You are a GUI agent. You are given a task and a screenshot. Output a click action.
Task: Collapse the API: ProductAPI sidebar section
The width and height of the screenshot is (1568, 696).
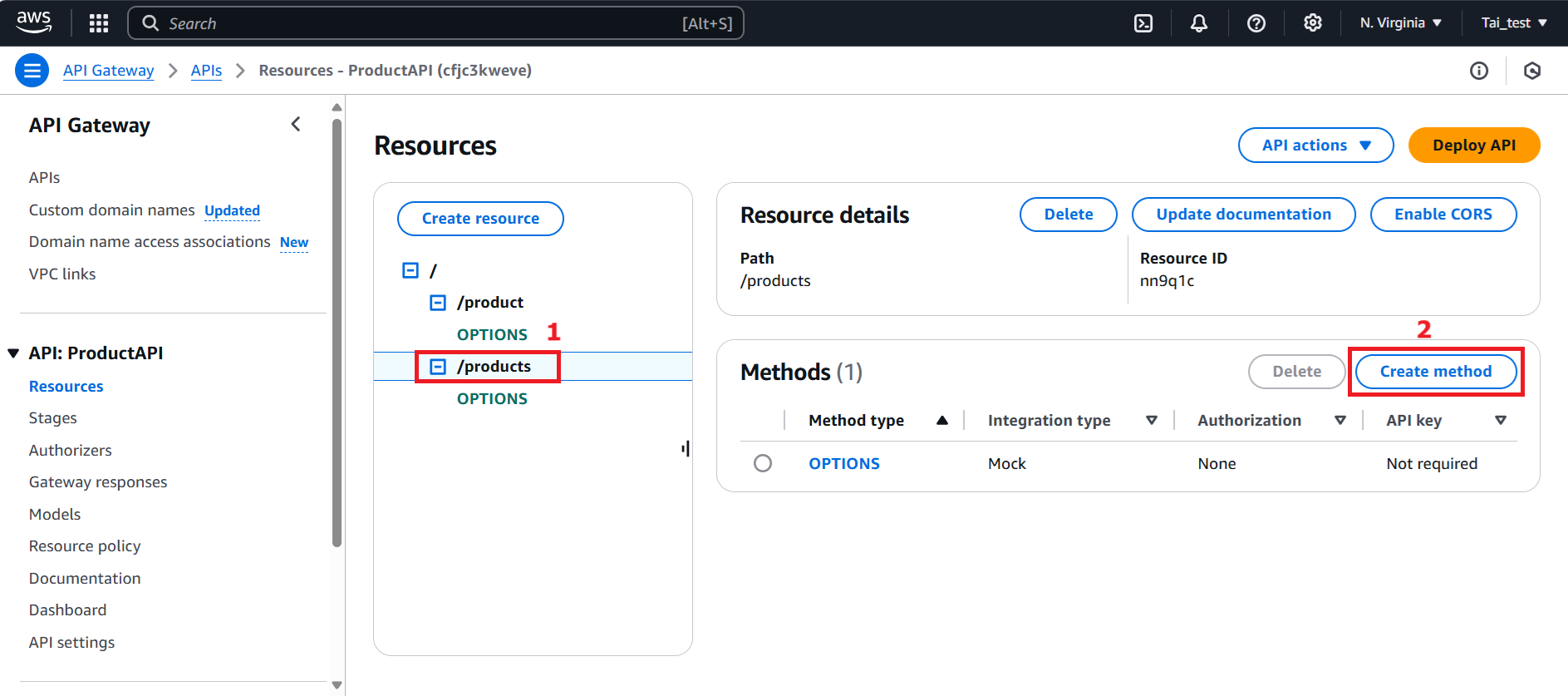pos(13,353)
